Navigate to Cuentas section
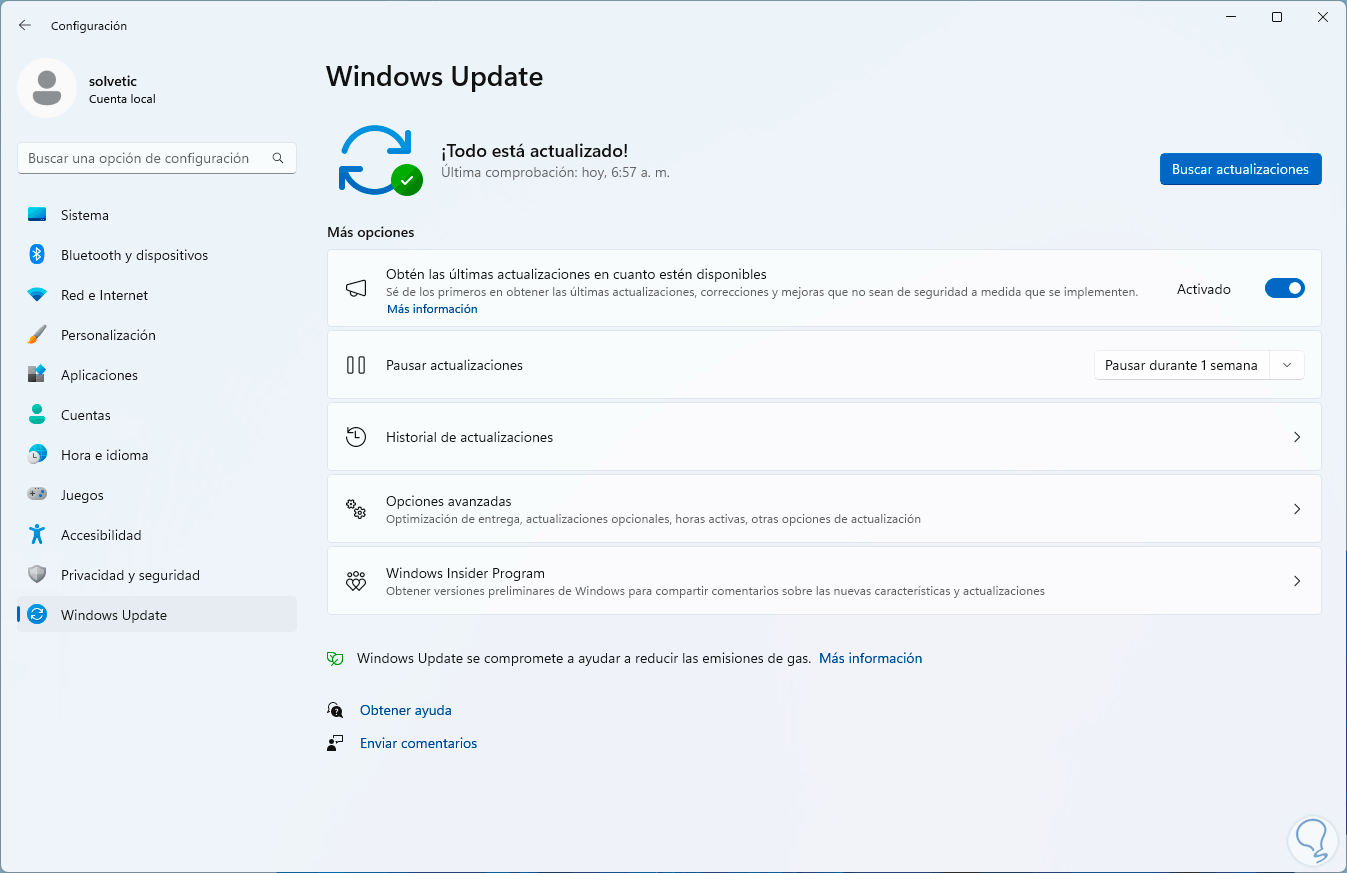The width and height of the screenshot is (1347, 873). coord(157,415)
